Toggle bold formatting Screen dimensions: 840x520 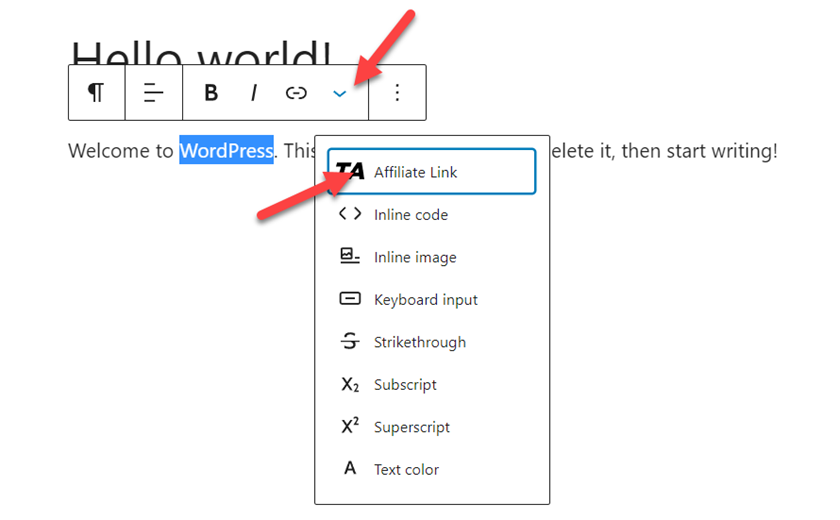pos(211,93)
